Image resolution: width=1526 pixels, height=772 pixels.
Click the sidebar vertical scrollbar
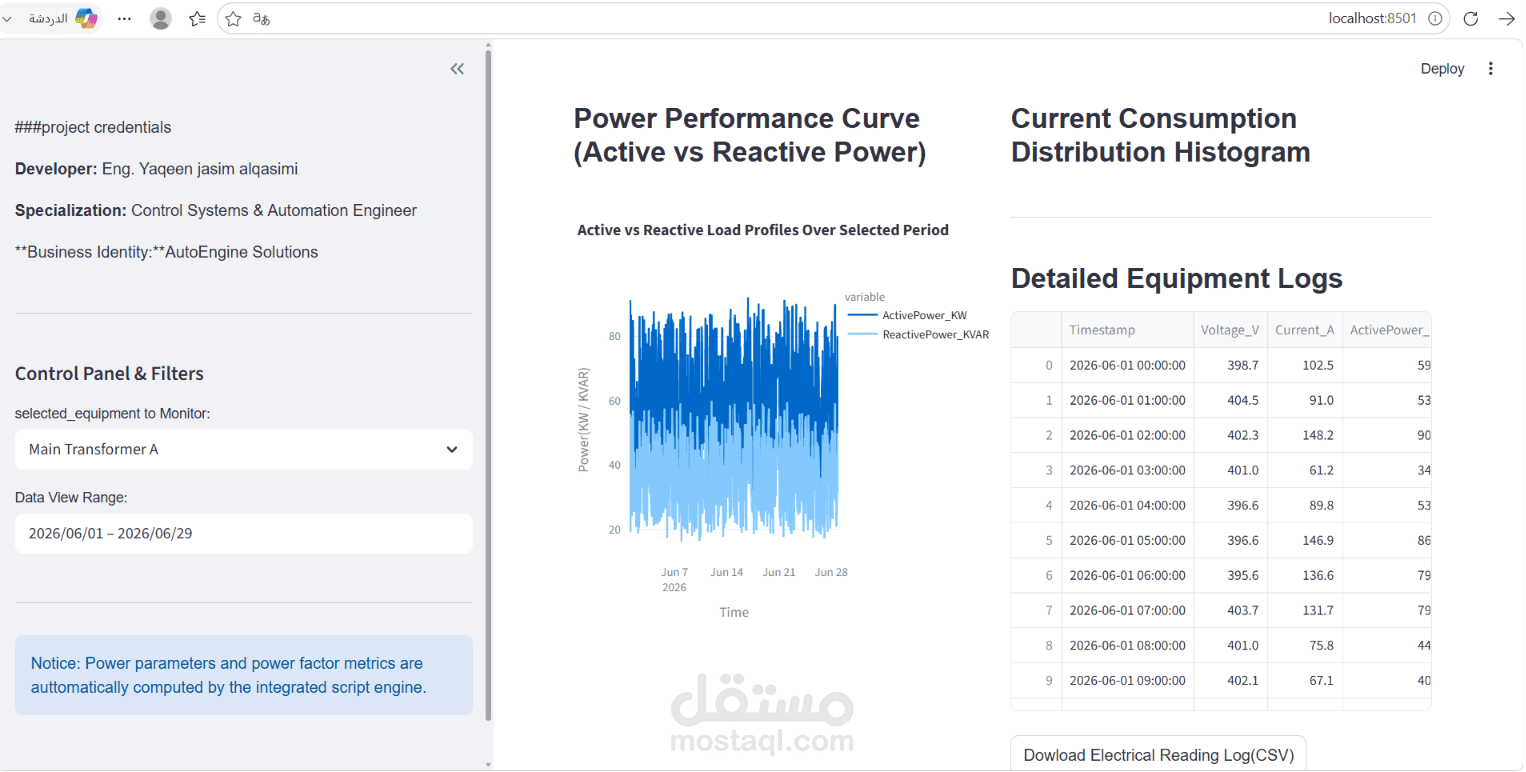[x=488, y=385]
